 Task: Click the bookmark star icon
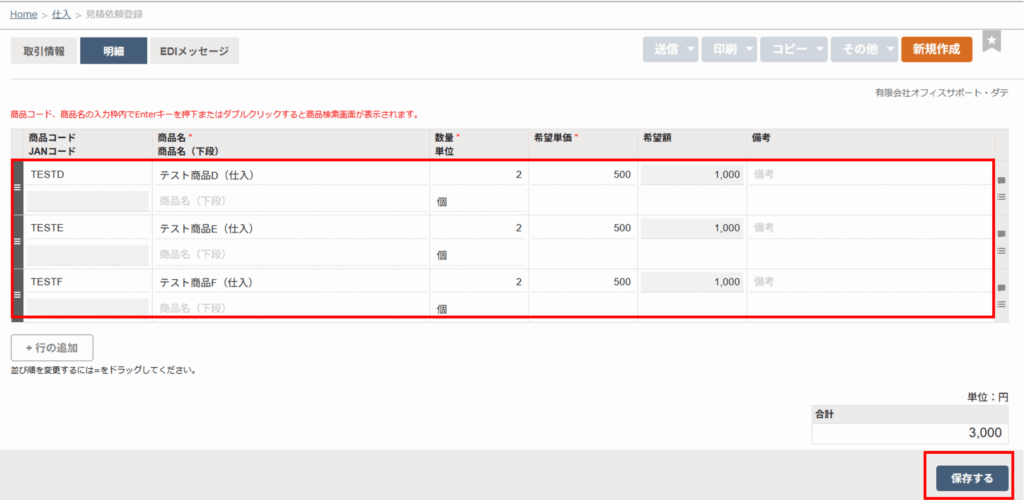point(991,41)
